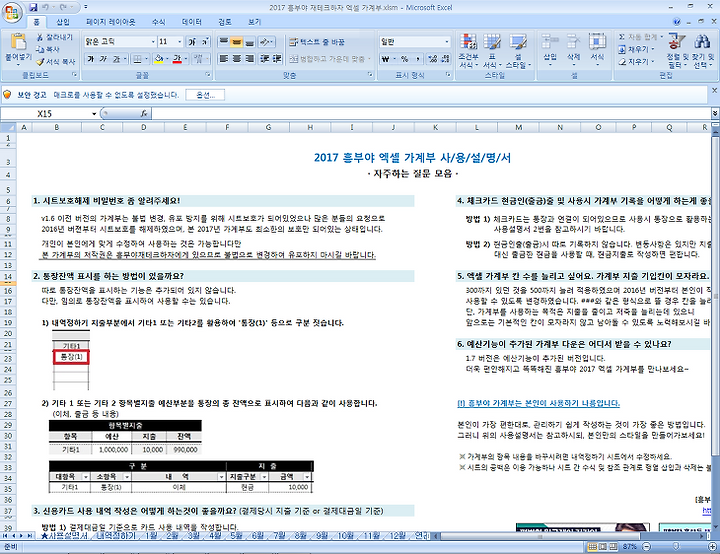Open the font name dropdown (맑은 고딕)
720x554 pixels.
(x=153, y=42)
